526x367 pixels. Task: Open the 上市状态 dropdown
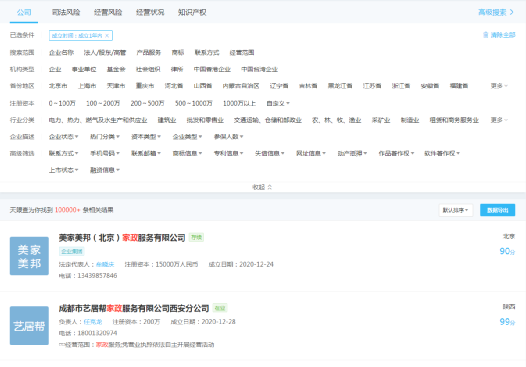coord(63,170)
